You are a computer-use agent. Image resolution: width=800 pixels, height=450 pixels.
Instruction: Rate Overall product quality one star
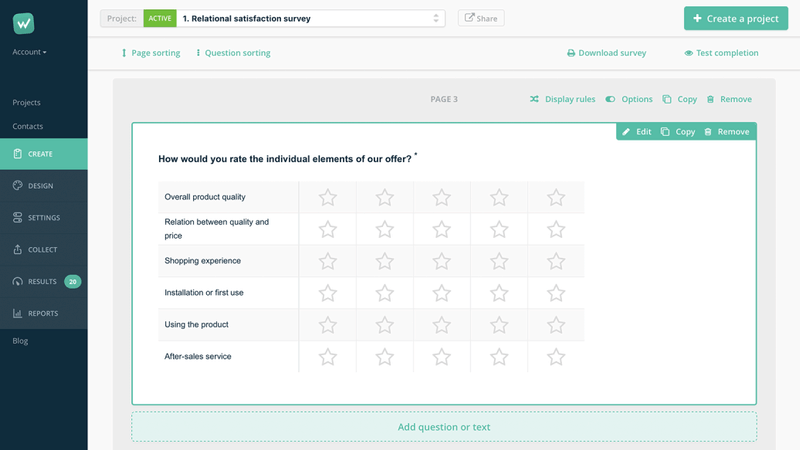point(327,198)
